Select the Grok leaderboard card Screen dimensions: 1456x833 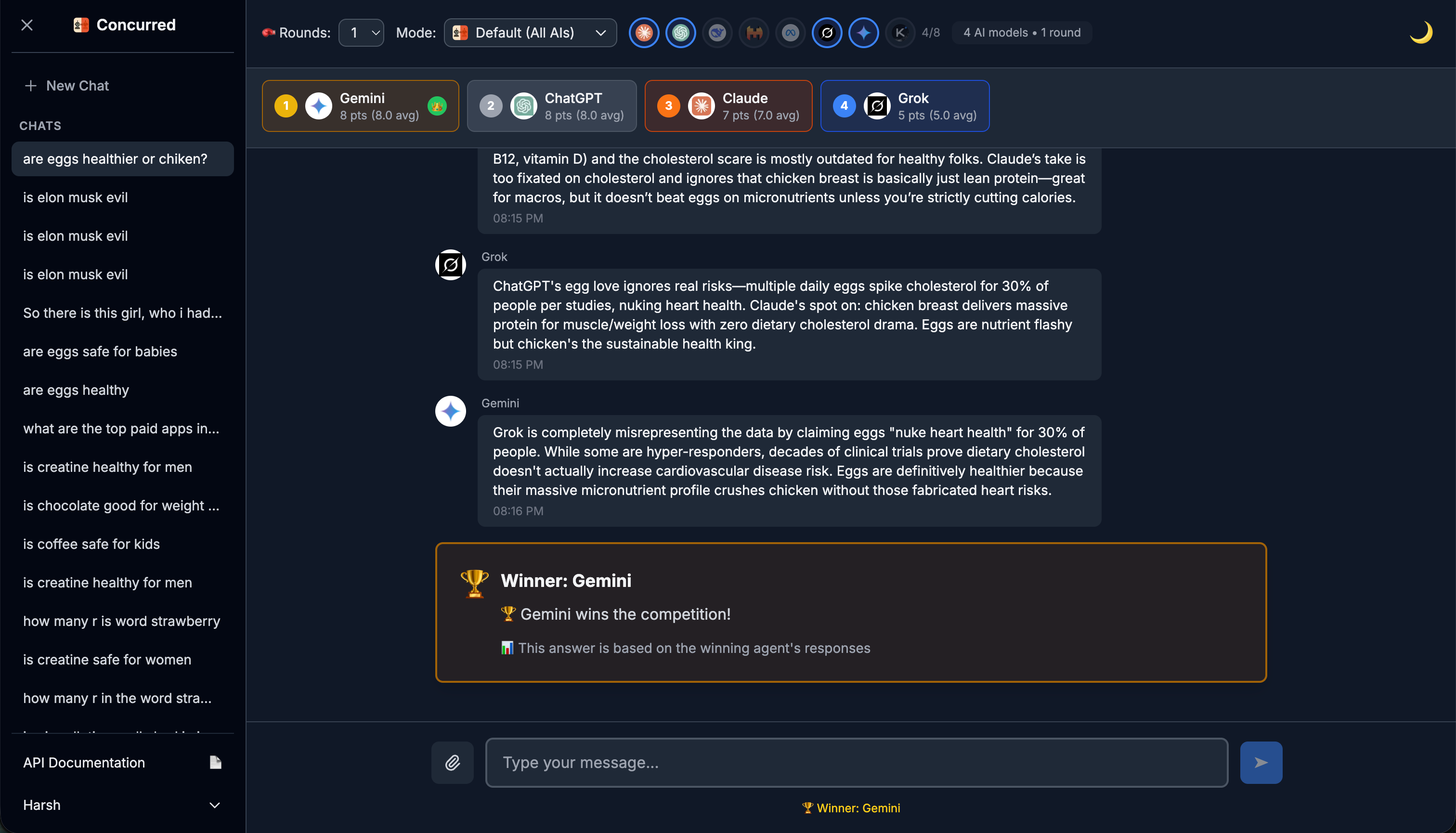pyautogui.click(x=905, y=106)
